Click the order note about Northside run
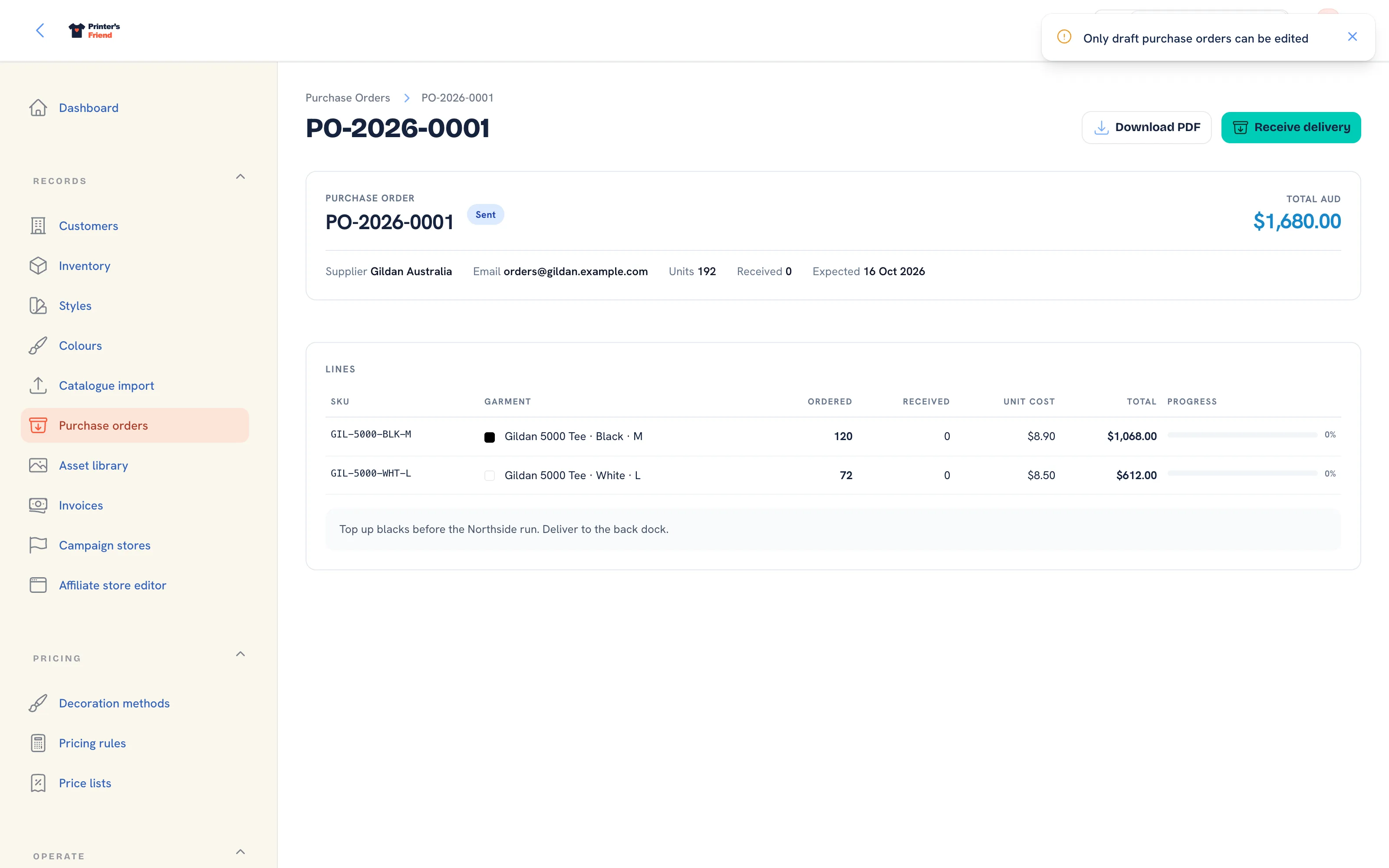 (x=504, y=529)
